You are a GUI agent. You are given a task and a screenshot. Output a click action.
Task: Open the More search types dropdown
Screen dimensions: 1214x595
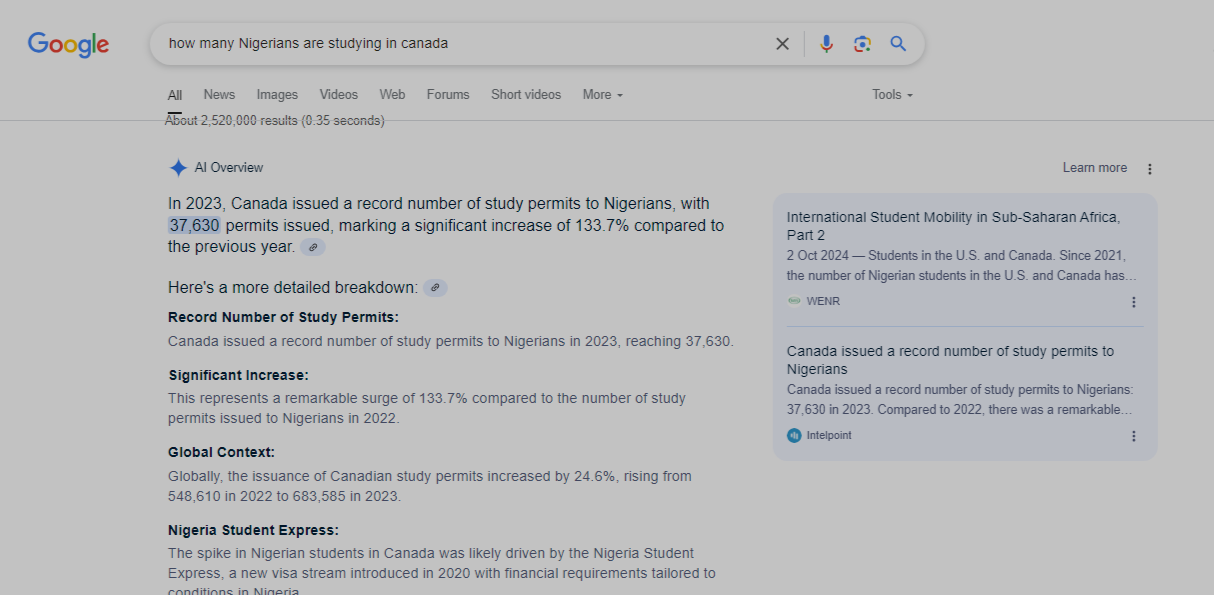pyautogui.click(x=601, y=94)
